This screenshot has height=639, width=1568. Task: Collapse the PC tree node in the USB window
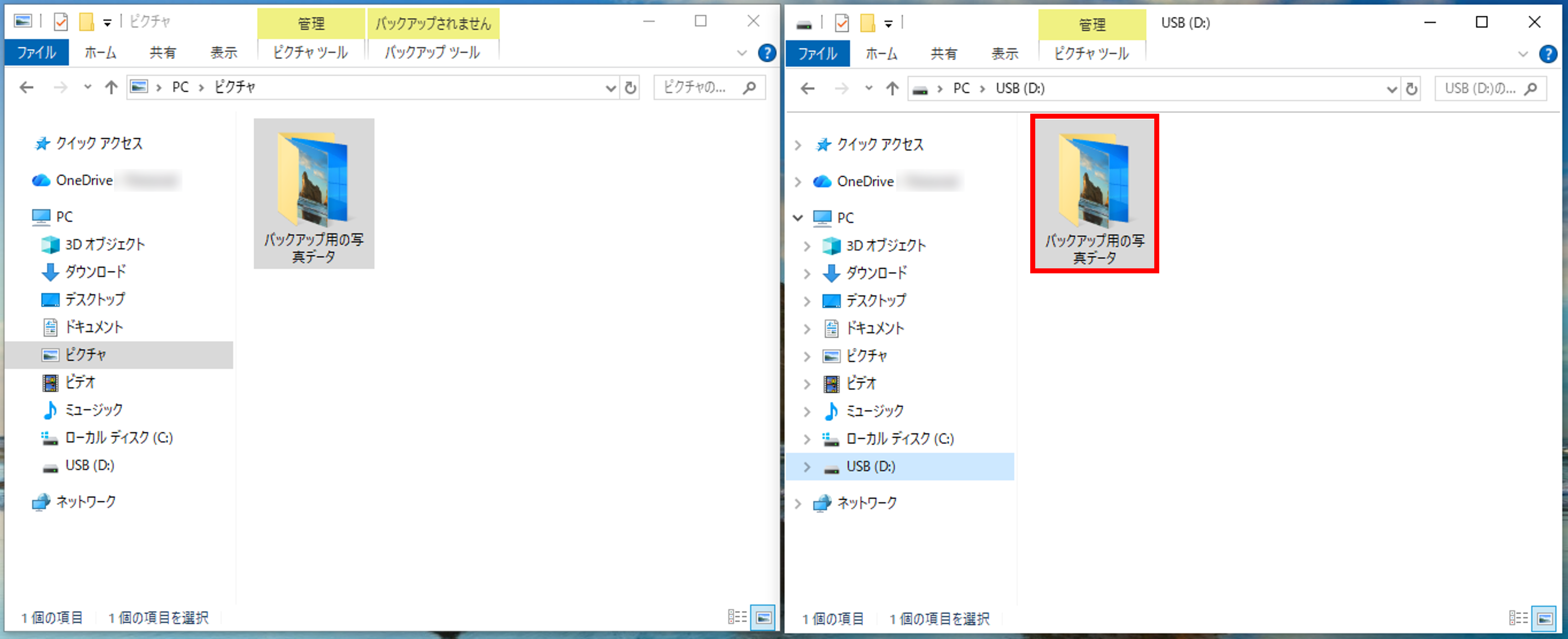(x=798, y=218)
